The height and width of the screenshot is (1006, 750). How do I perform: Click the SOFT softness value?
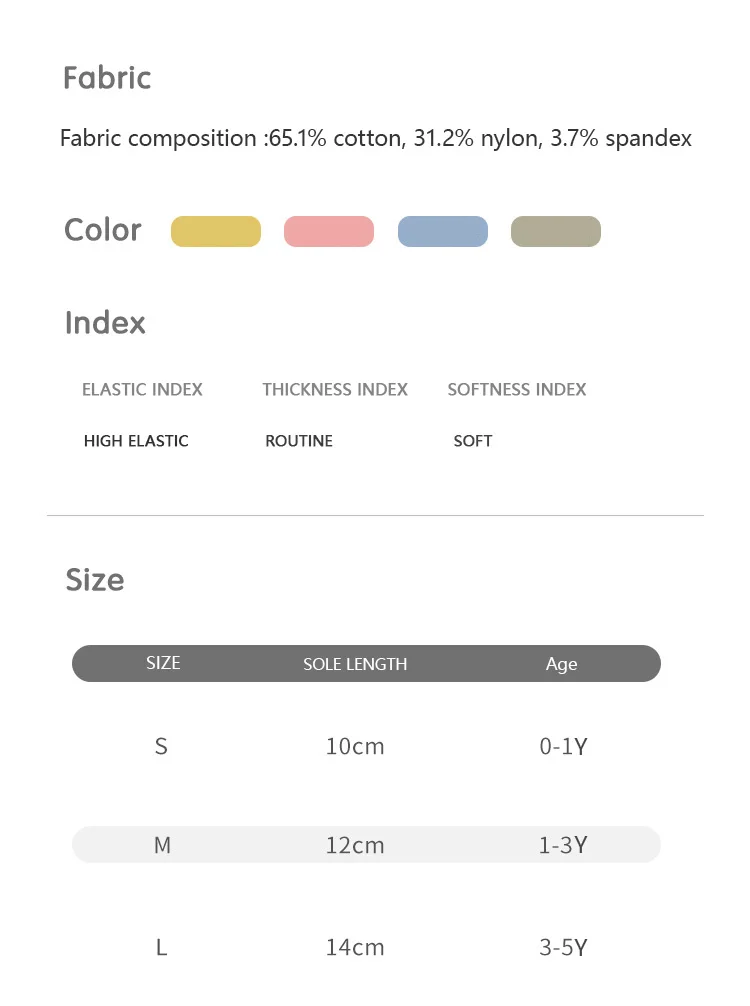click(473, 441)
